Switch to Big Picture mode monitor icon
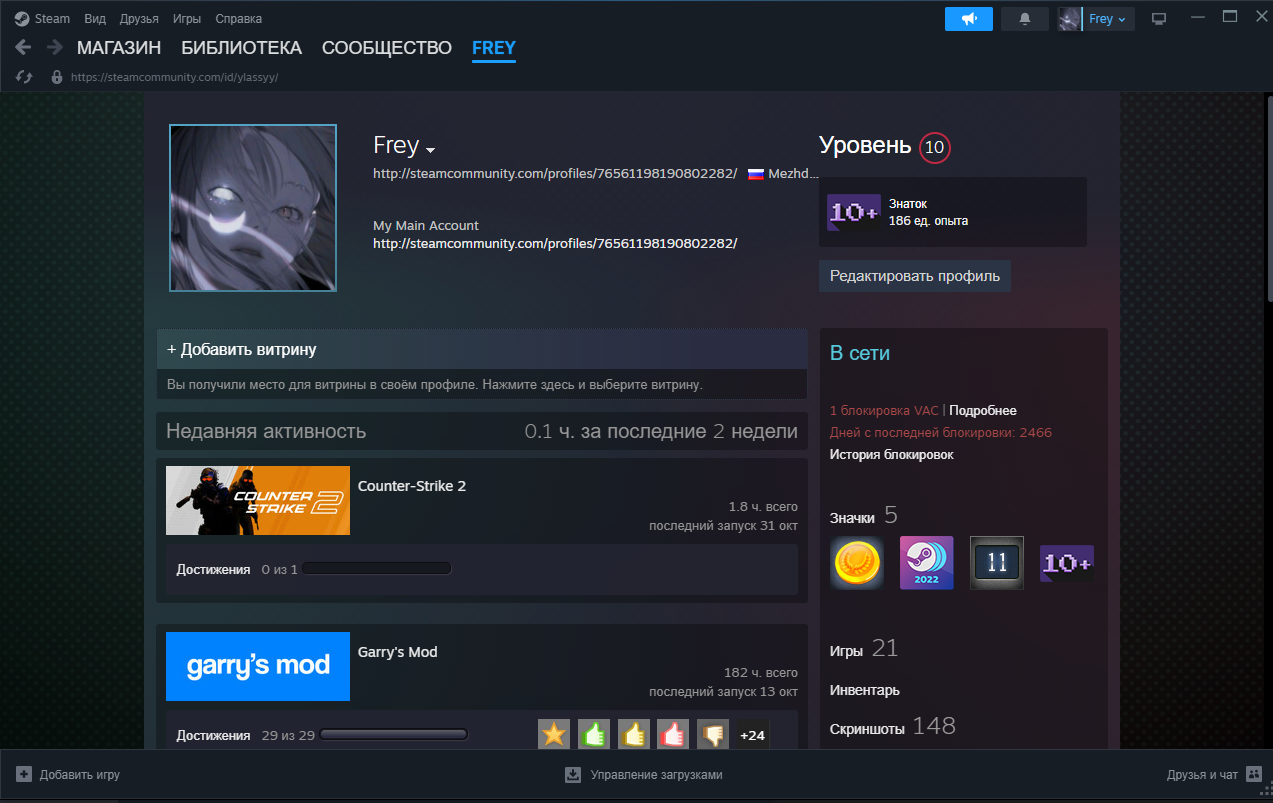Viewport: 1273px width, 803px height. tap(1159, 18)
